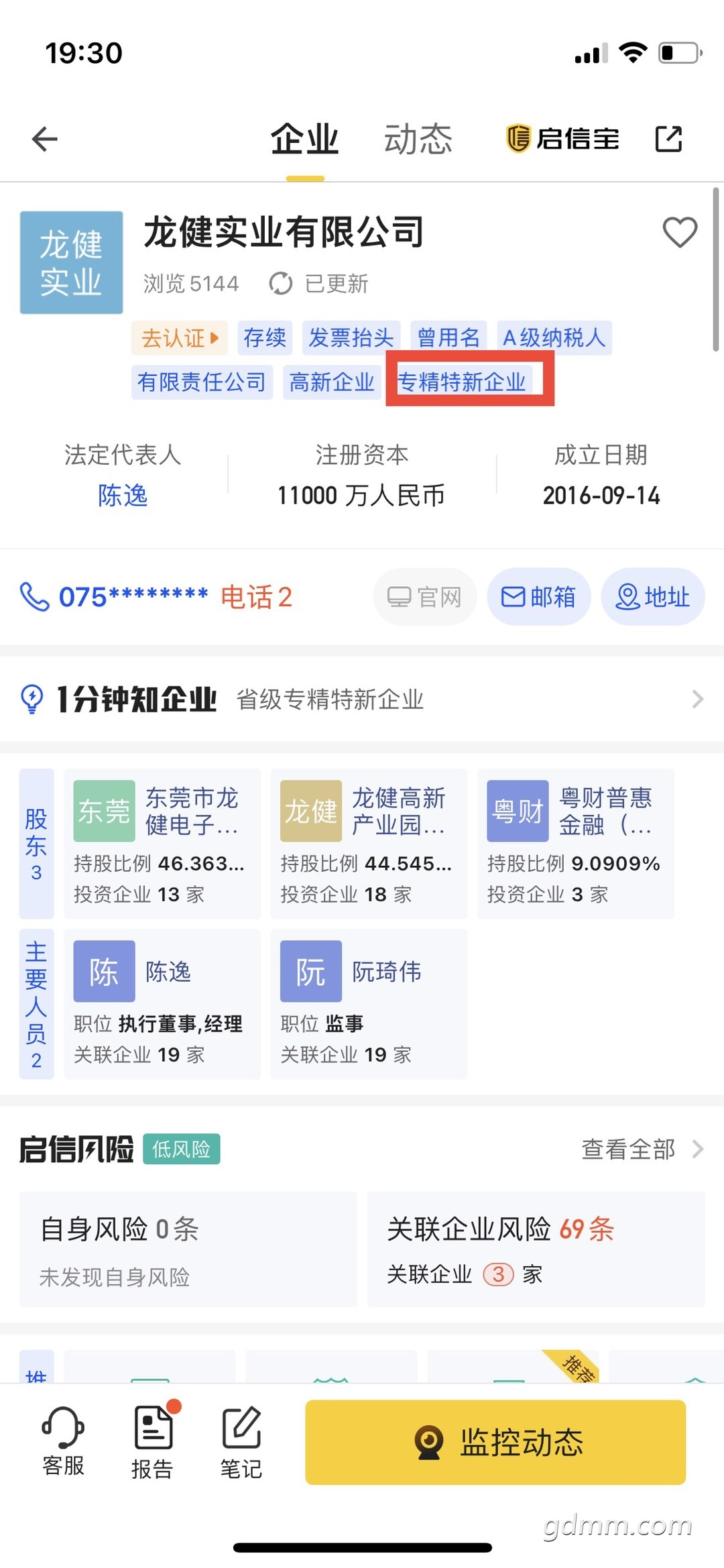Tap the 官网 button
This screenshot has height=1568, width=724.
click(425, 597)
